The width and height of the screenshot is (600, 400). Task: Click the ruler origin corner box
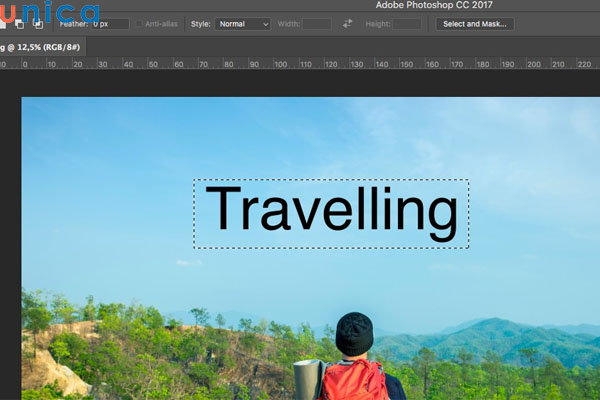[x=3, y=65]
